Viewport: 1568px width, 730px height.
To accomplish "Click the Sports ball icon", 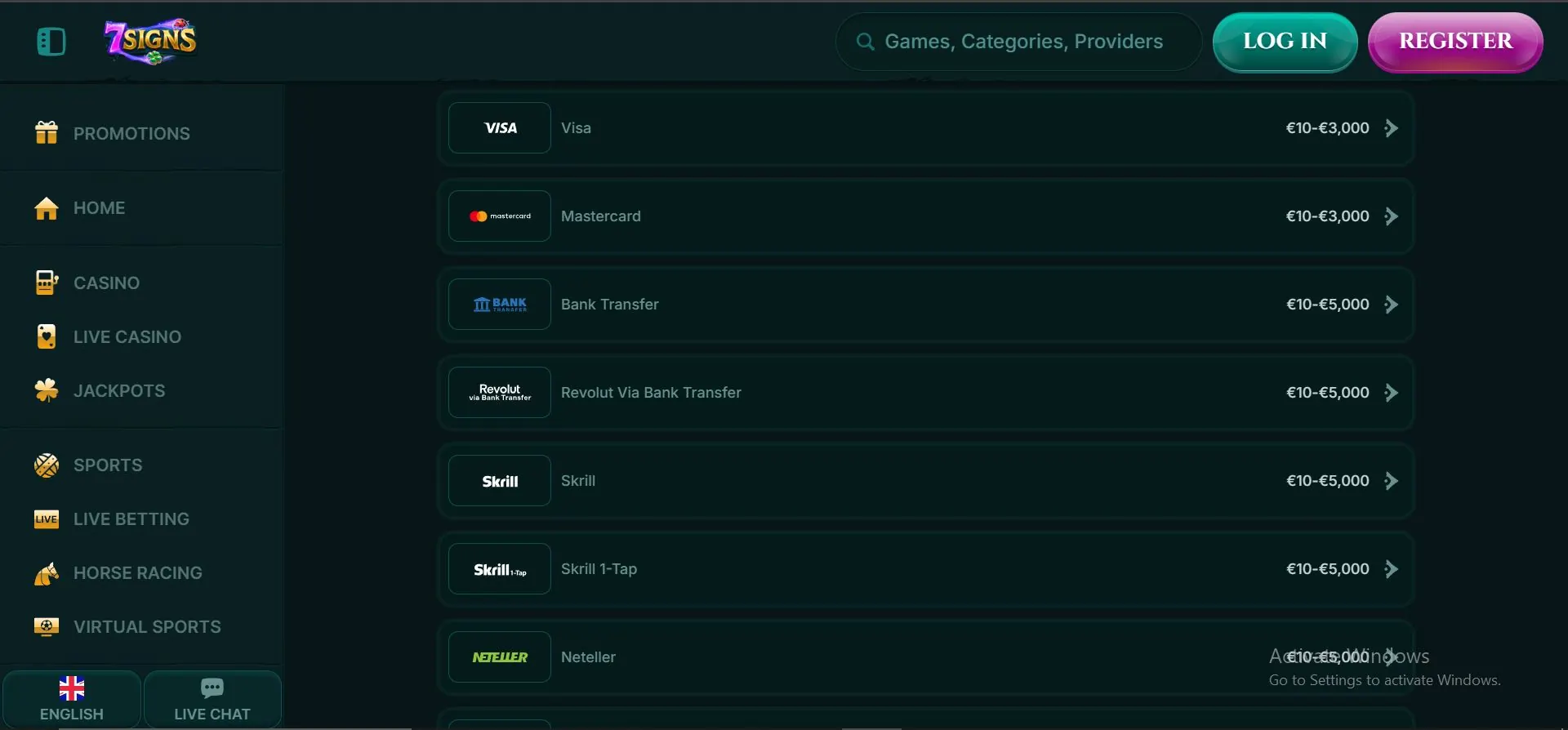I will pos(47,465).
